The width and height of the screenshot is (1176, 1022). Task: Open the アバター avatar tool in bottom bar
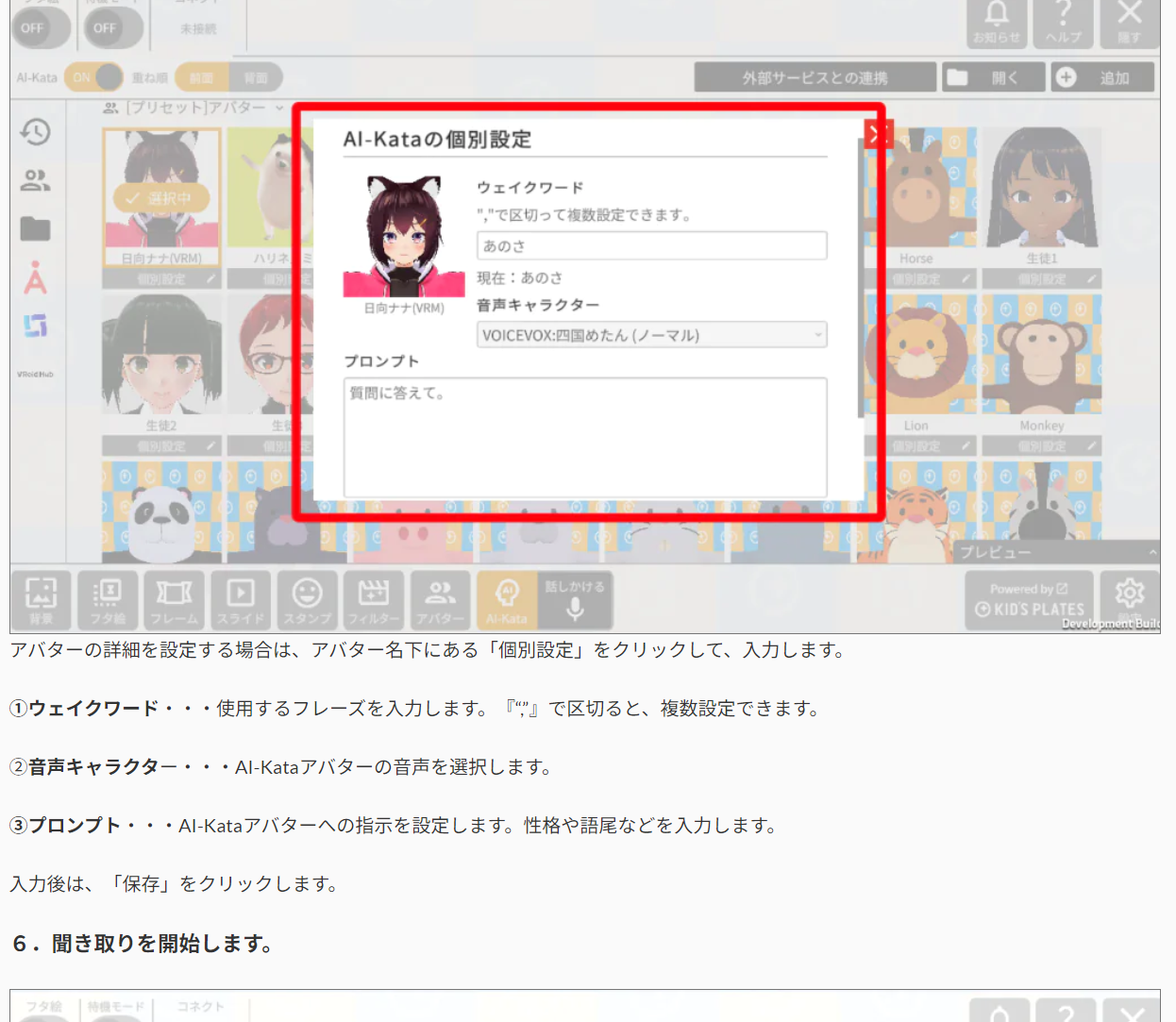coord(440,600)
